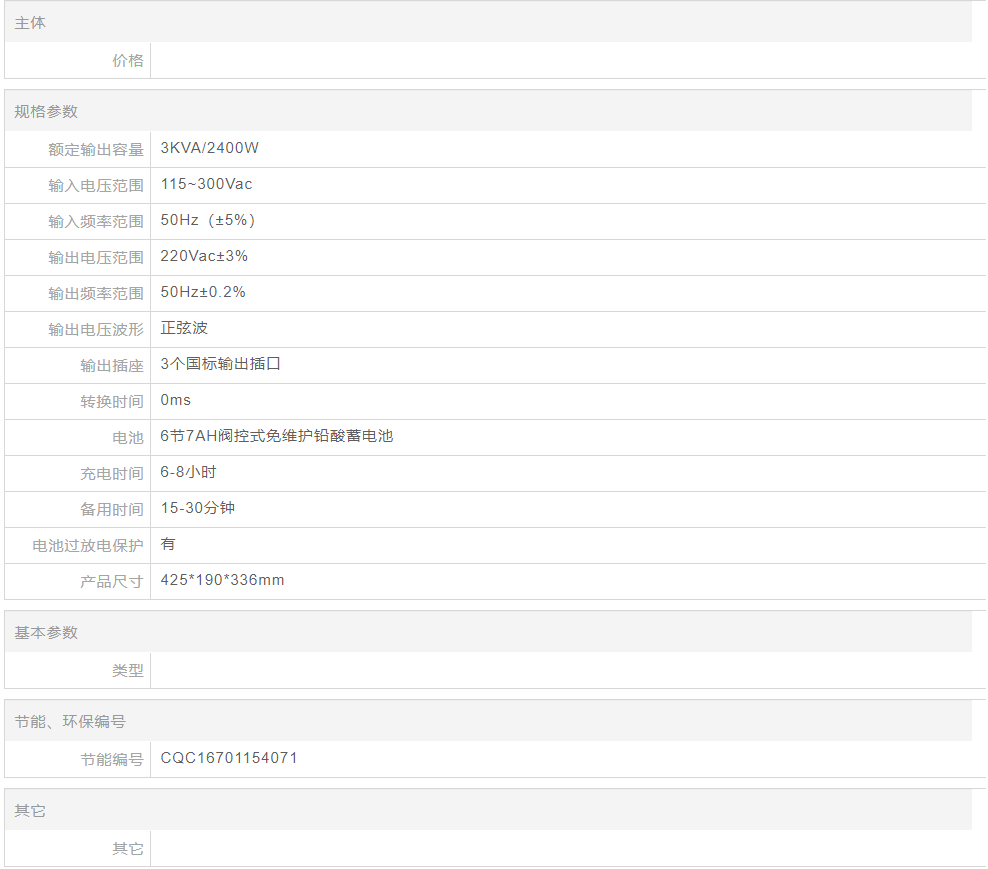This screenshot has width=988, height=869.
Task: Click the 电池过放电保护 label
Action: (88, 546)
